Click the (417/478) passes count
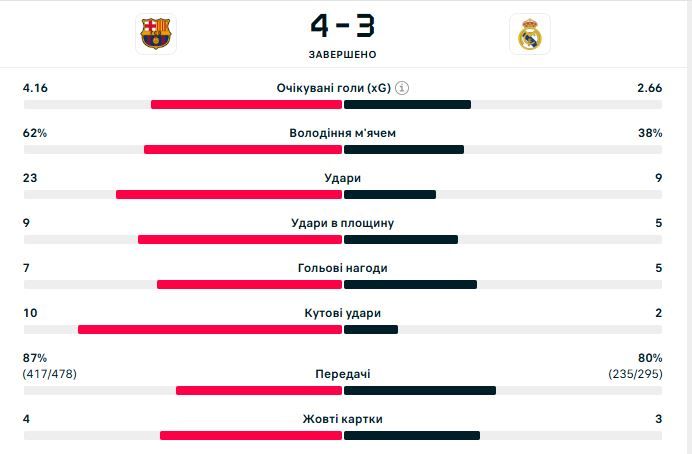692x454 pixels. [50, 374]
